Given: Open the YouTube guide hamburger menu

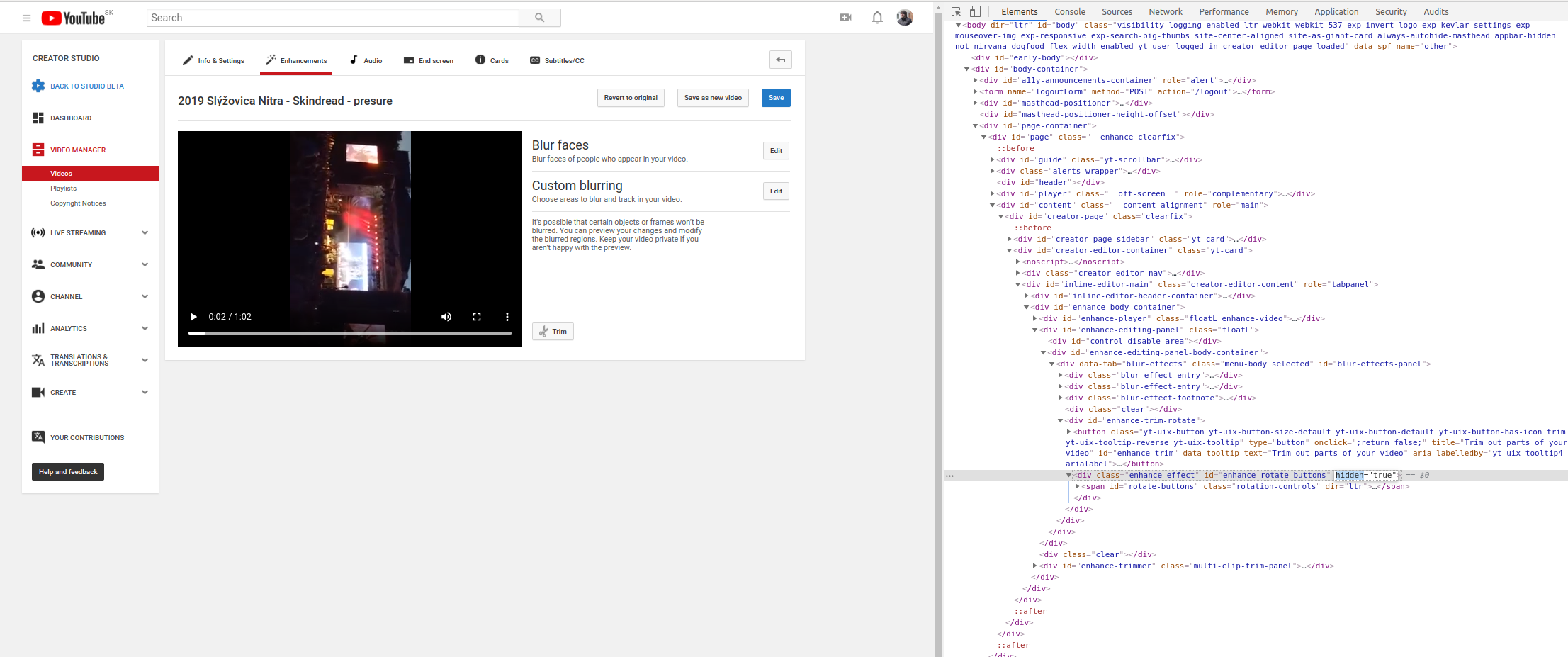Looking at the screenshot, I should [27, 18].
